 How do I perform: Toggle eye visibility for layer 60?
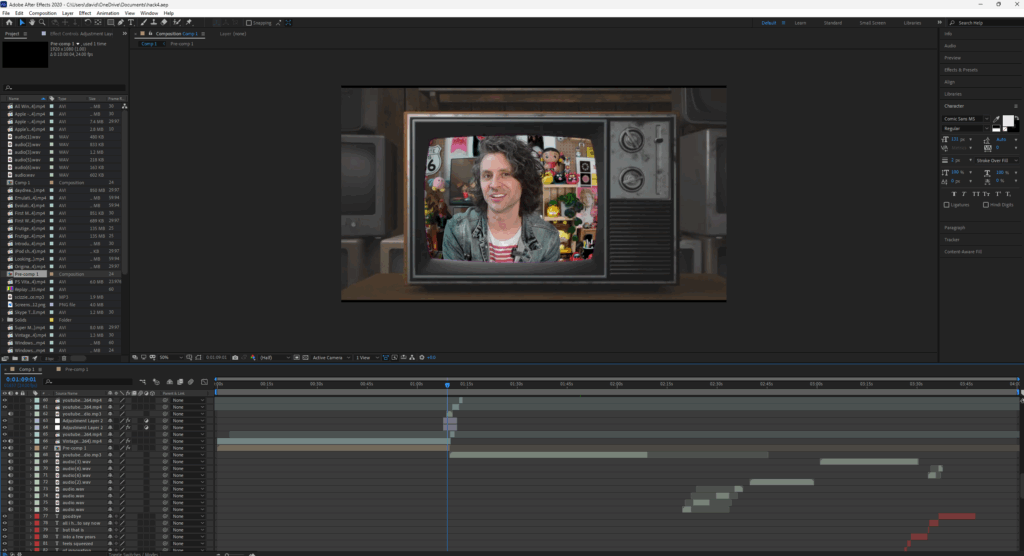point(5,400)
